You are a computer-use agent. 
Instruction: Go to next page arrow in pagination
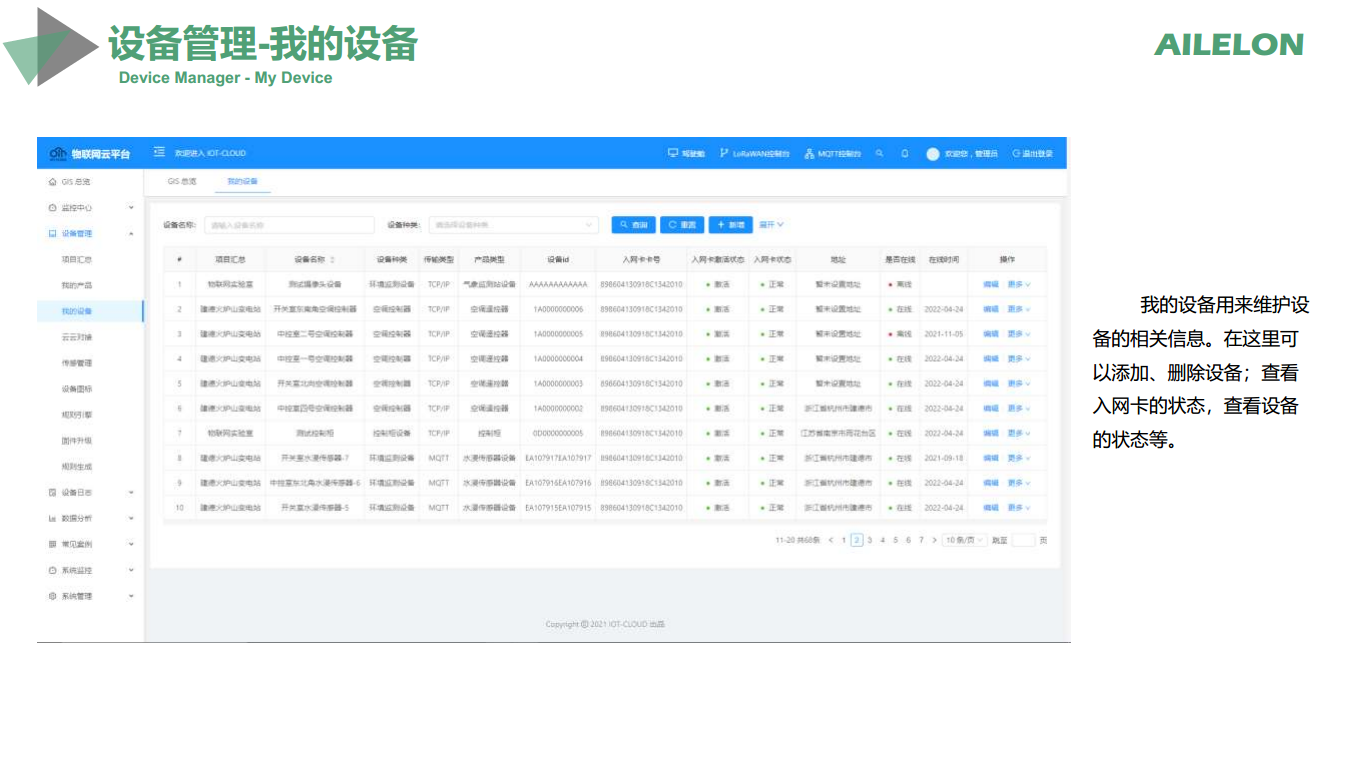tap(934, 540)
